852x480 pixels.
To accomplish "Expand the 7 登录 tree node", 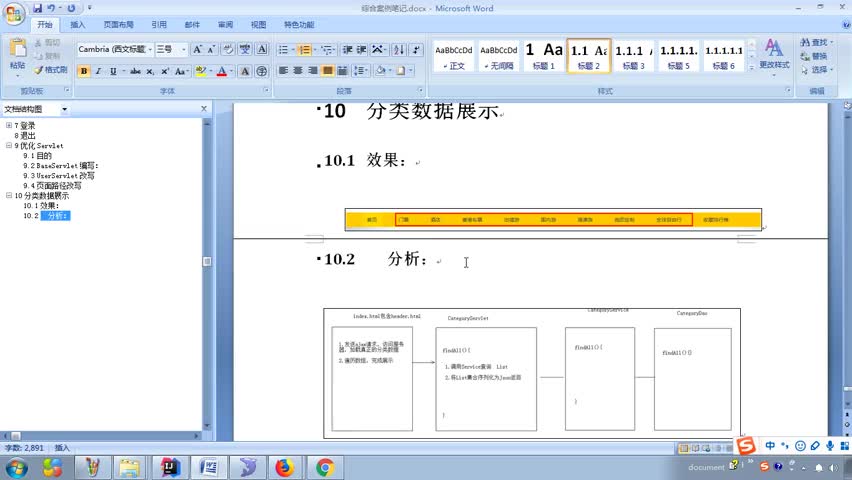I will 9,126.
